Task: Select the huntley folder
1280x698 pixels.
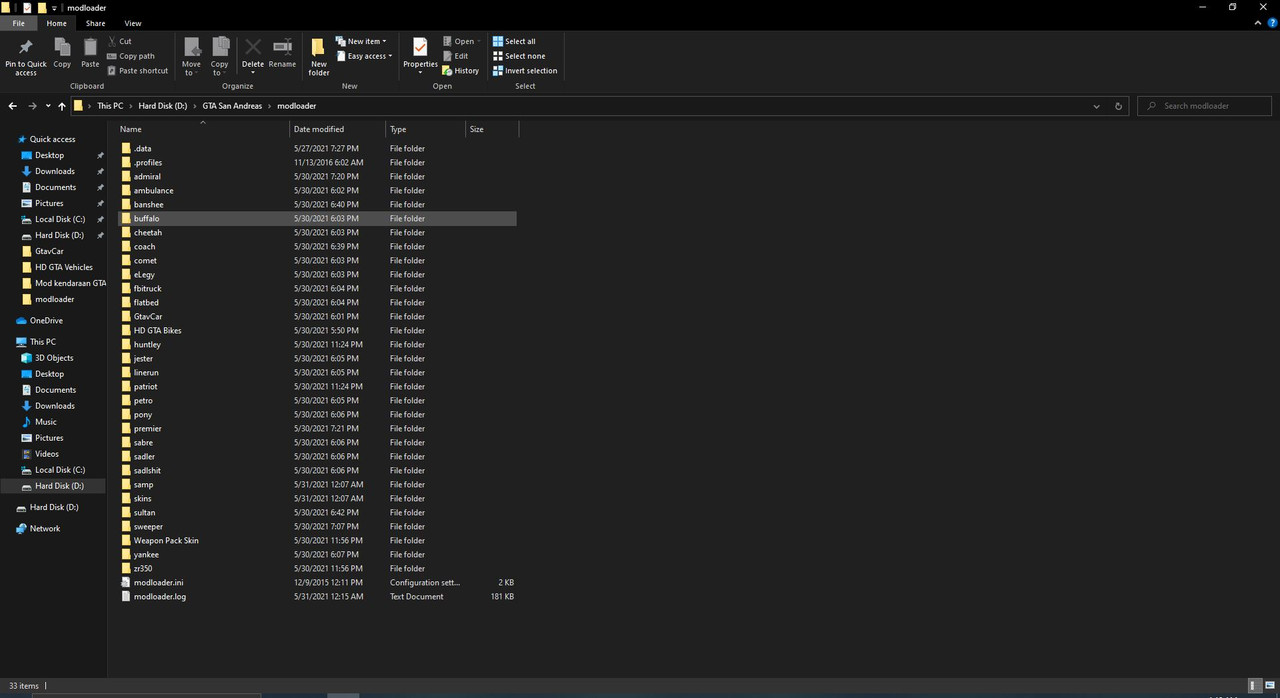Action: (147, 344)
